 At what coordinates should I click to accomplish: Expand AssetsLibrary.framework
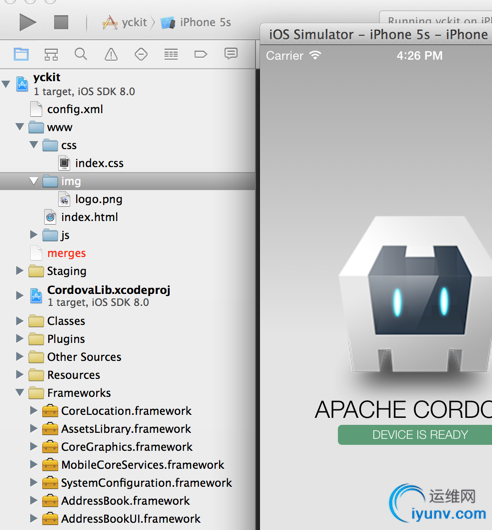(33, 428)
